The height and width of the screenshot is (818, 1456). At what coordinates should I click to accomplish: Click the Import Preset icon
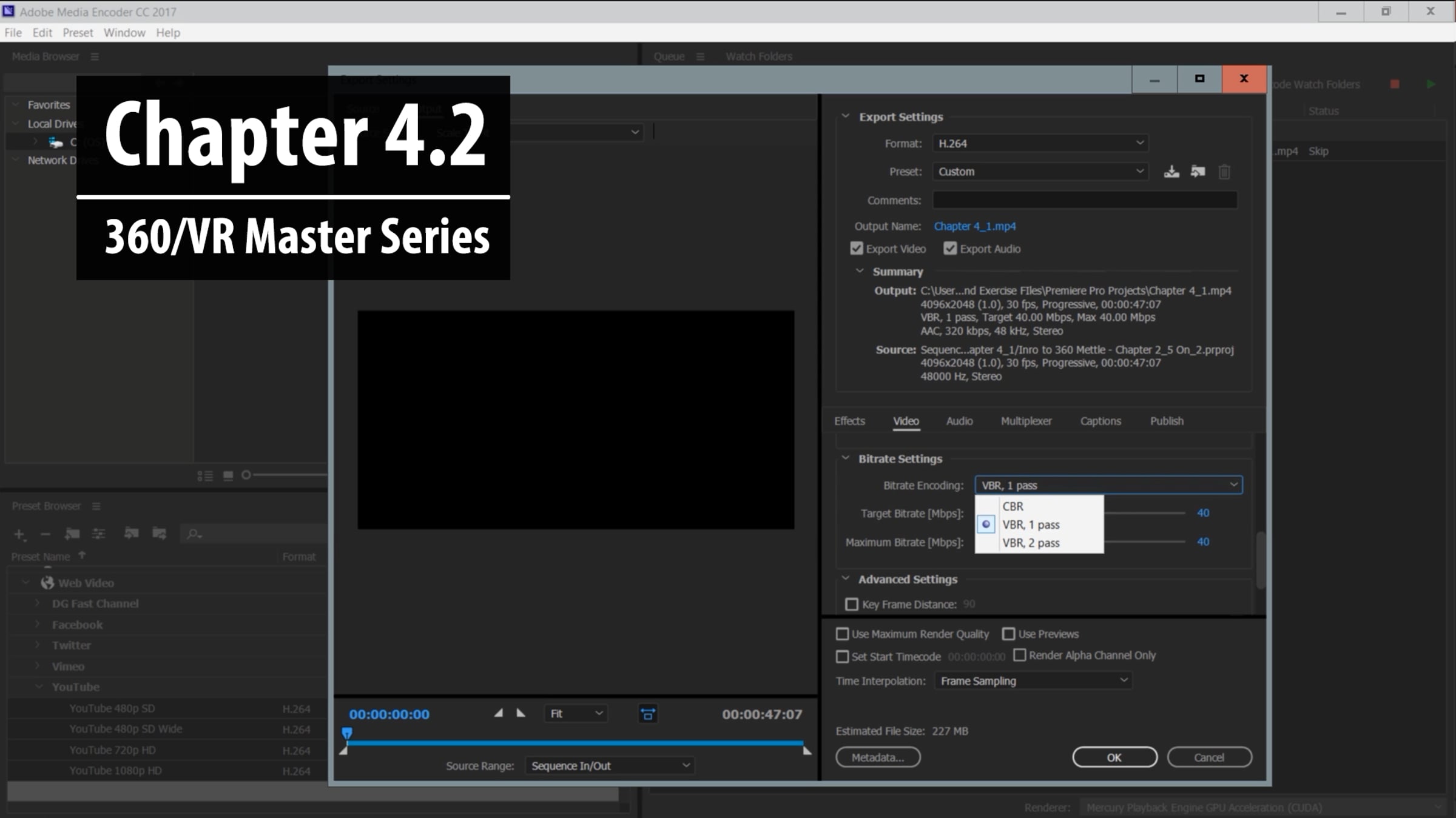(1198, 172)
